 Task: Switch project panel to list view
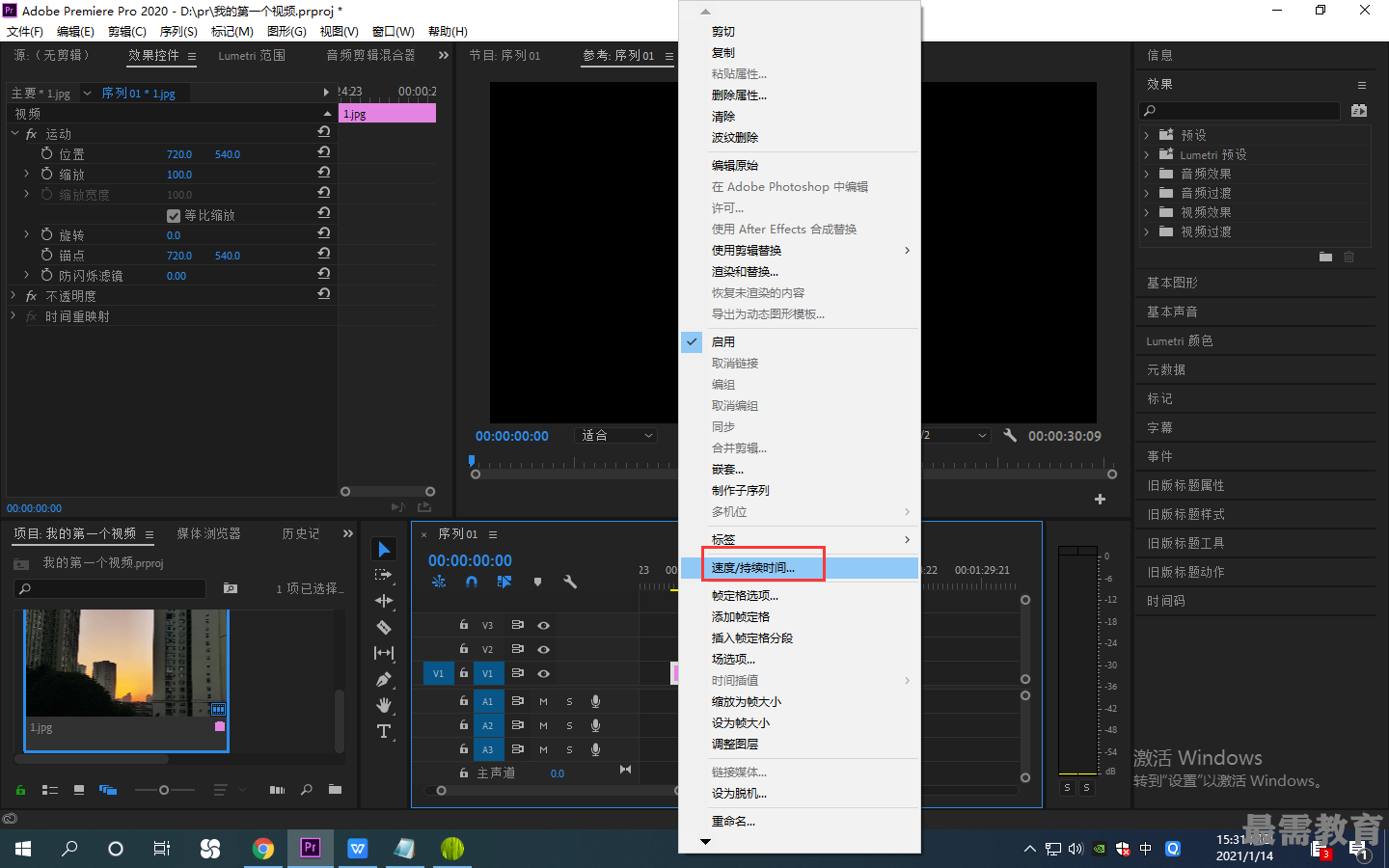pos(50,790)
